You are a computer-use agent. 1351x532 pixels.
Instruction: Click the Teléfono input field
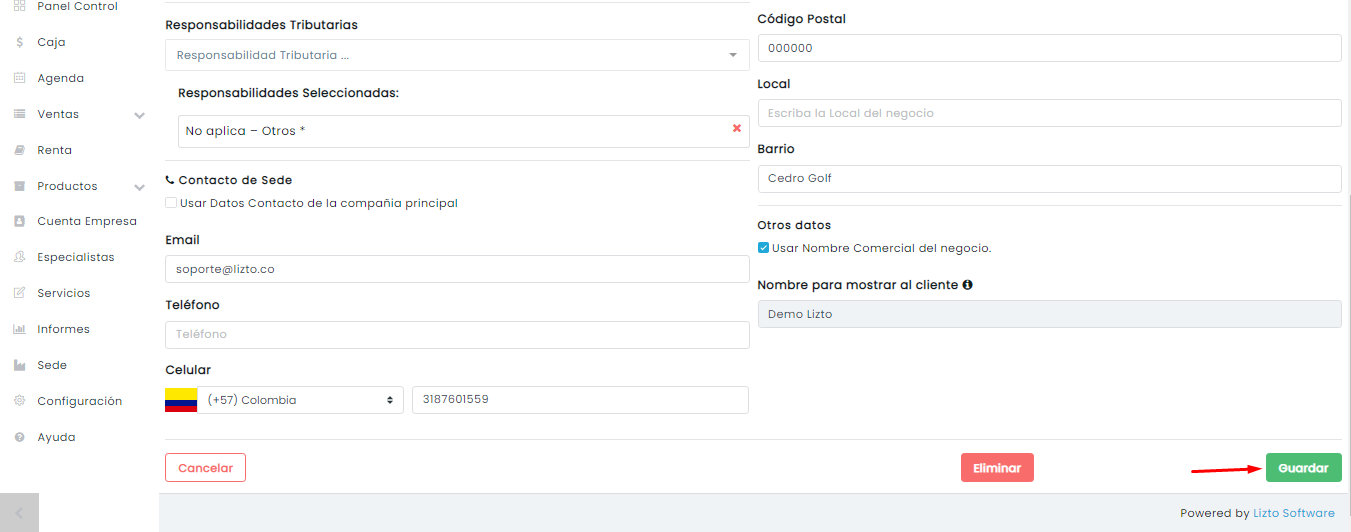(457, 335)
